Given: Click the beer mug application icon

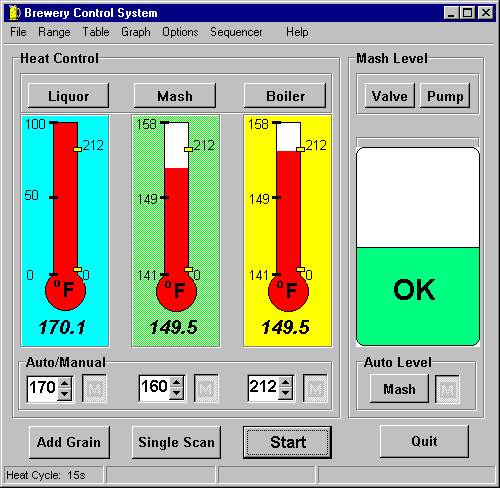Looking at the screenshot, I should pos(14,13).
